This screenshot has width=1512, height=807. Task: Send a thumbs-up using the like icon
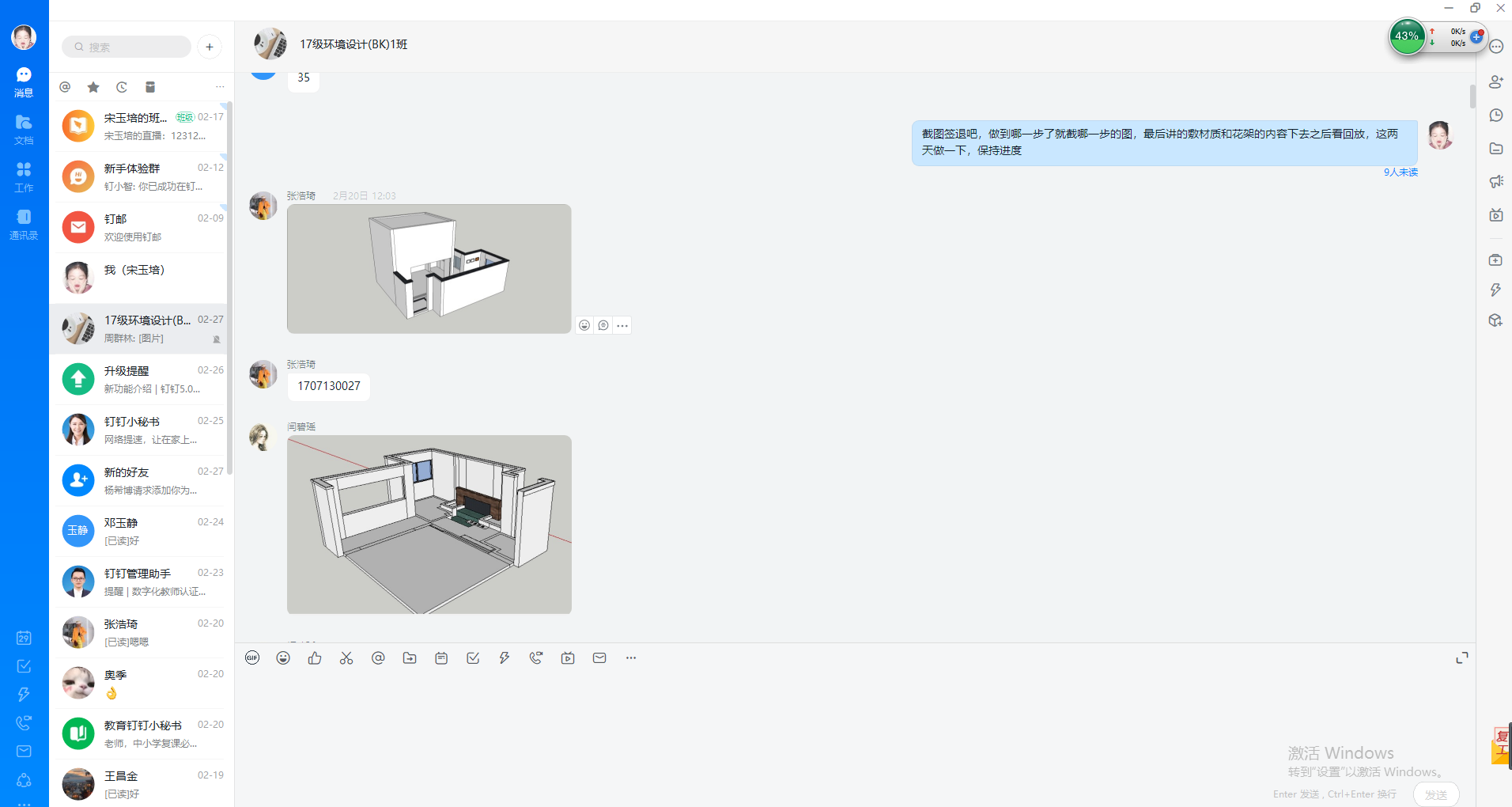click(x=315, y=658)
